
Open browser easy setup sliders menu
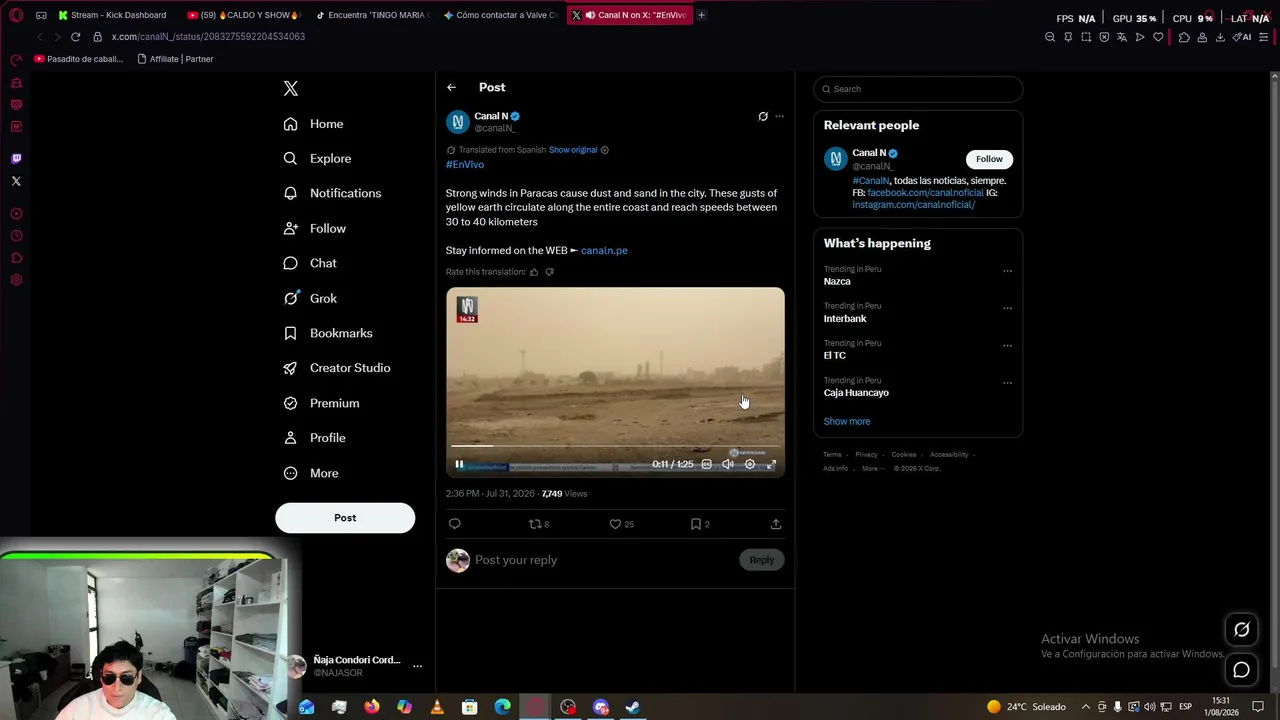[1264, 37]
